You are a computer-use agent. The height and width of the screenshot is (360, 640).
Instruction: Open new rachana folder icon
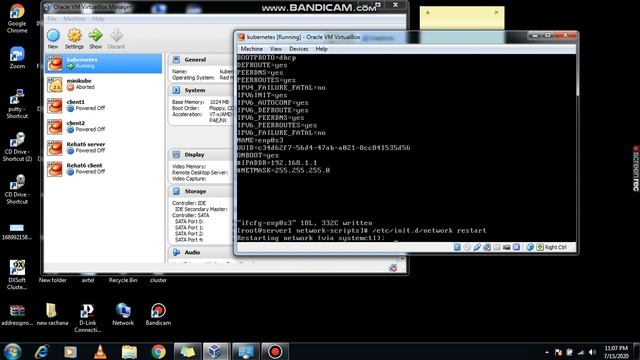52,314
